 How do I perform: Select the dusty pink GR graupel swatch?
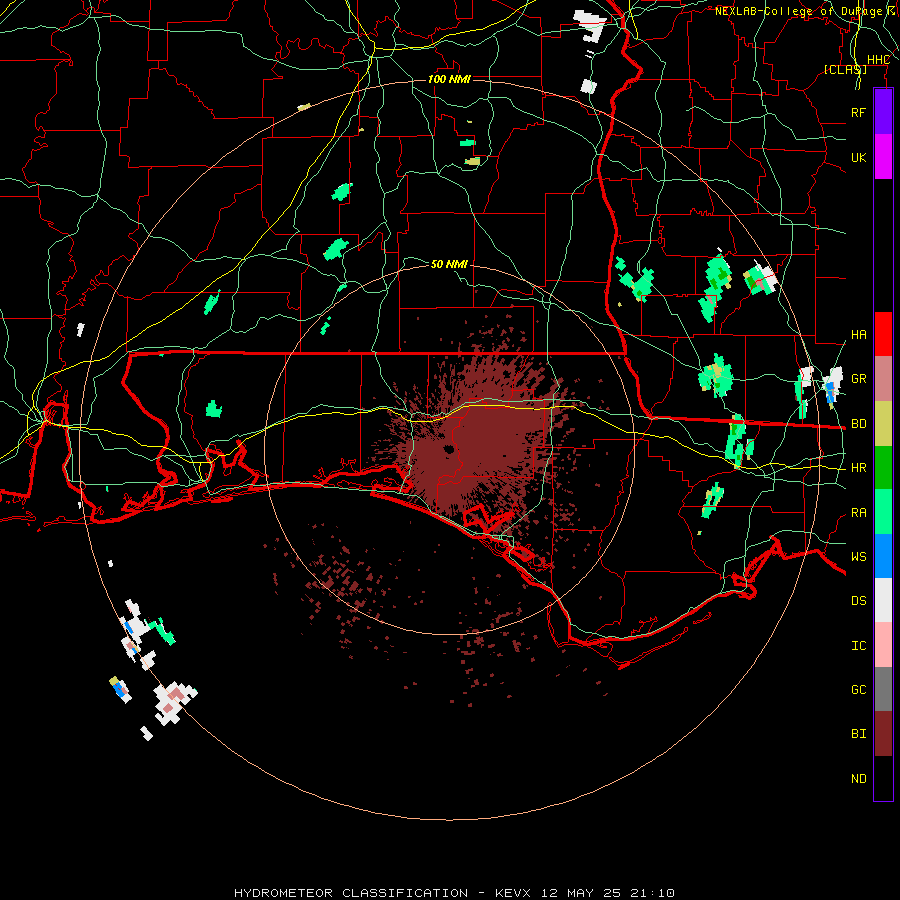coord(883,378)
